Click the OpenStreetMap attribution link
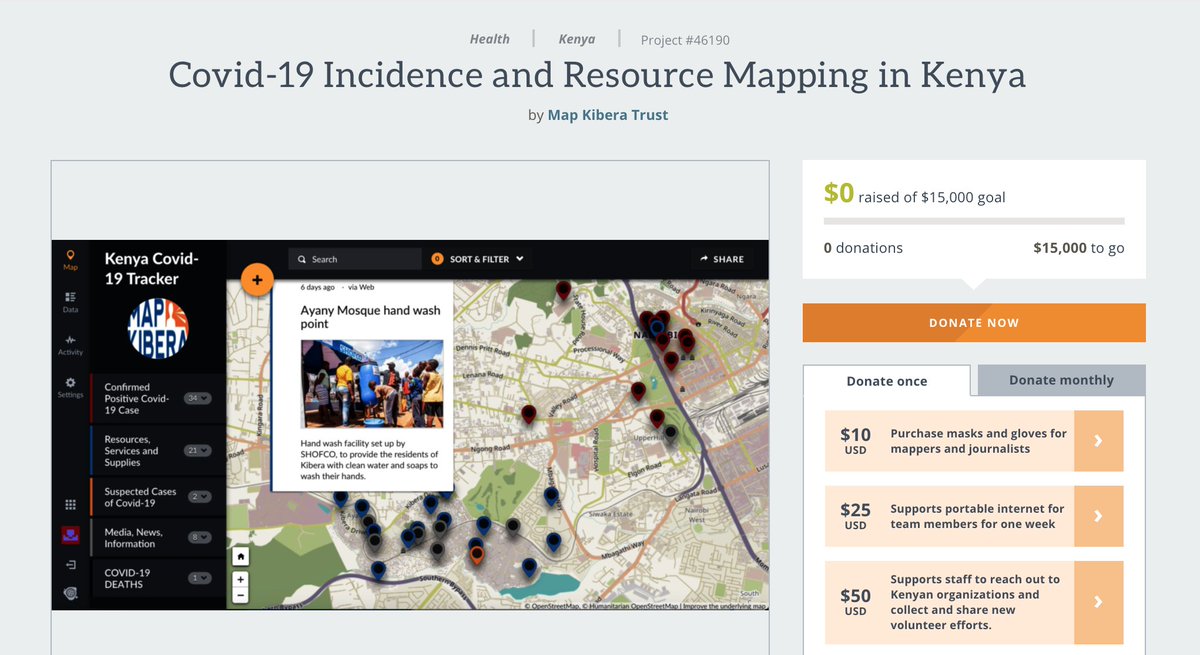Screen dimensions: 1200x655 553,606
